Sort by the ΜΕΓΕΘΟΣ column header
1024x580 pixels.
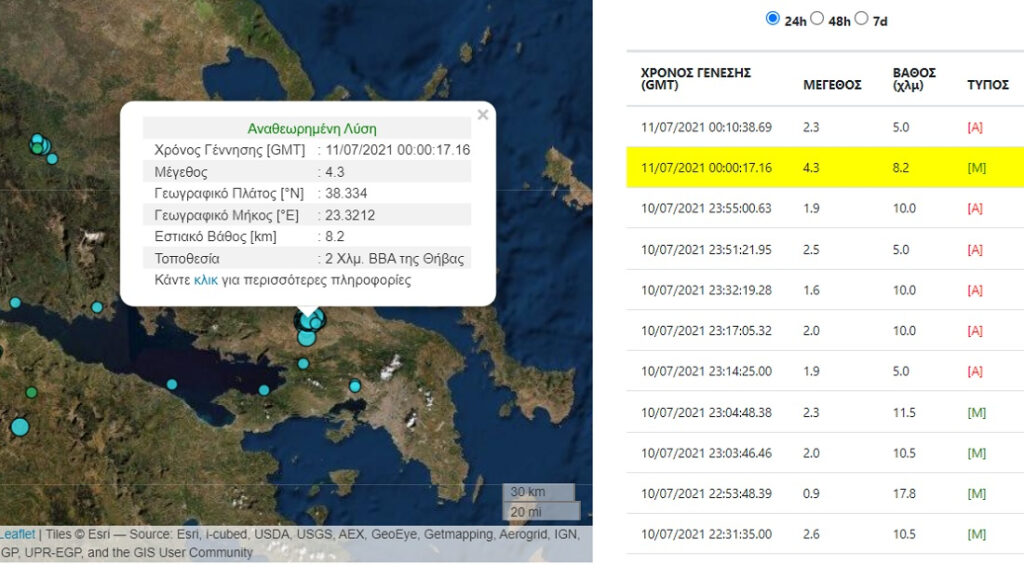pyautogui.click(x=832, y=85)
